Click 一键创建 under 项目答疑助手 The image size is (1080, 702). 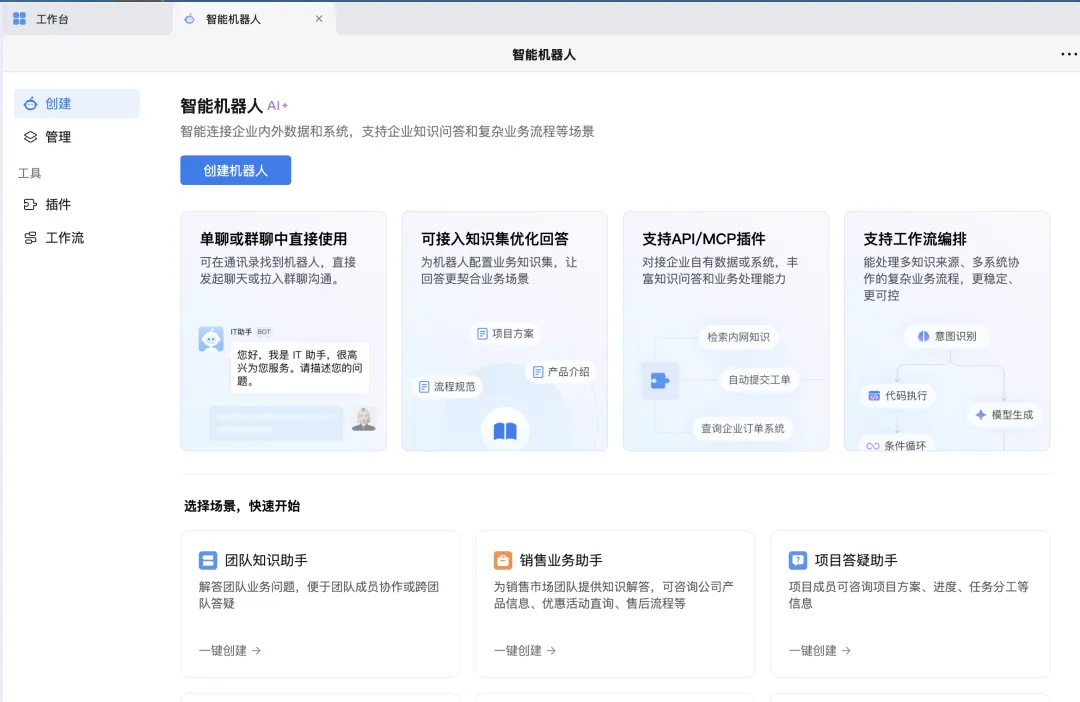[x=820, y=650]
